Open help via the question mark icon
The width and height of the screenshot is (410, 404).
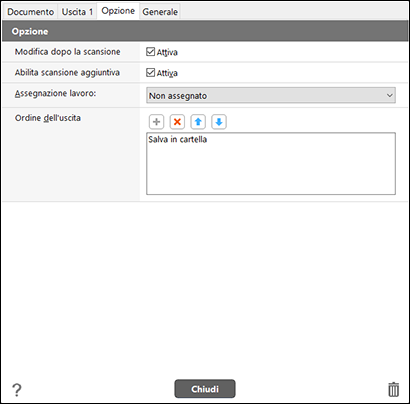17,389
